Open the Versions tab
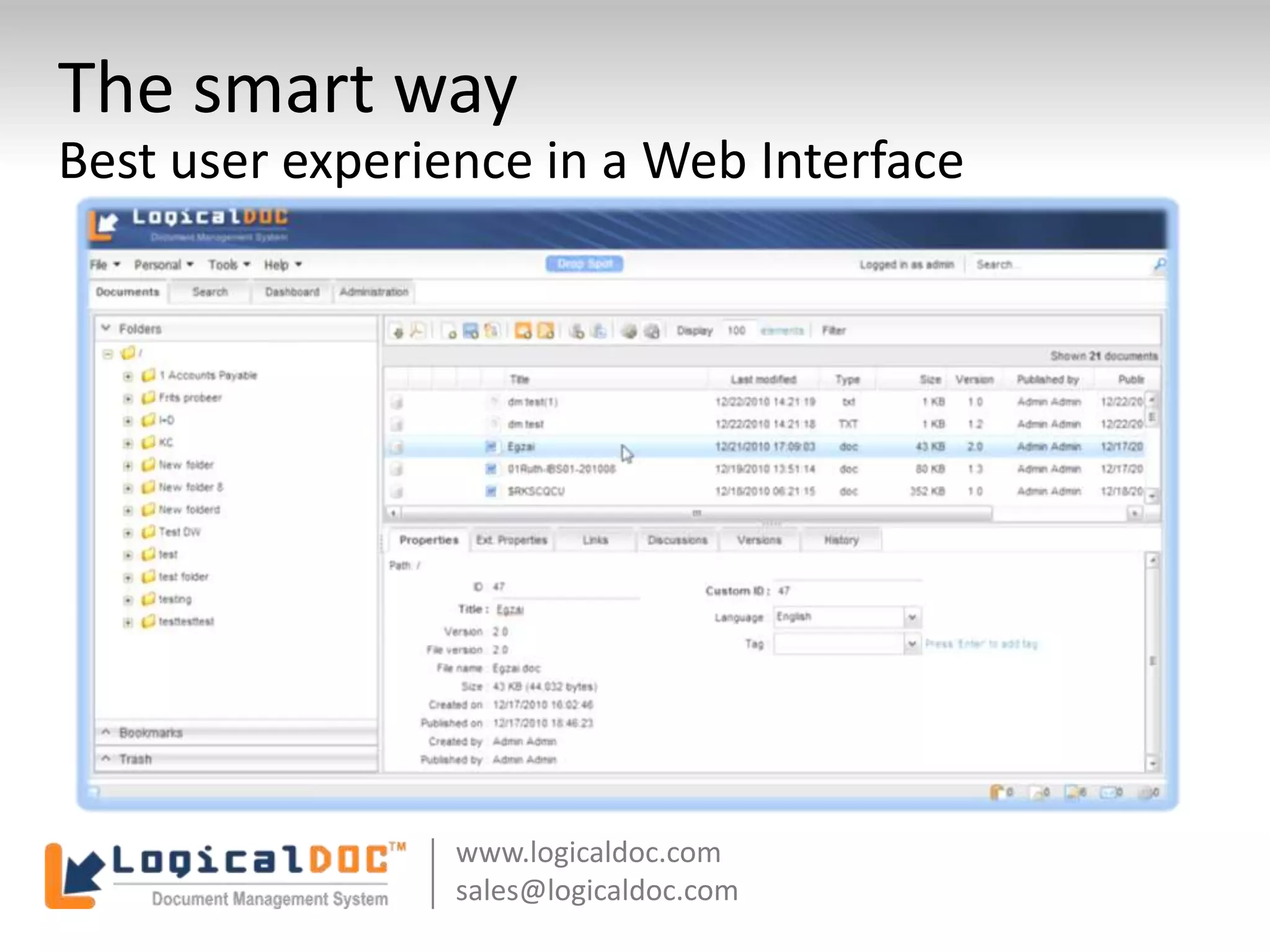Viewport: 1270px width, 952px height. coord(759,540)
